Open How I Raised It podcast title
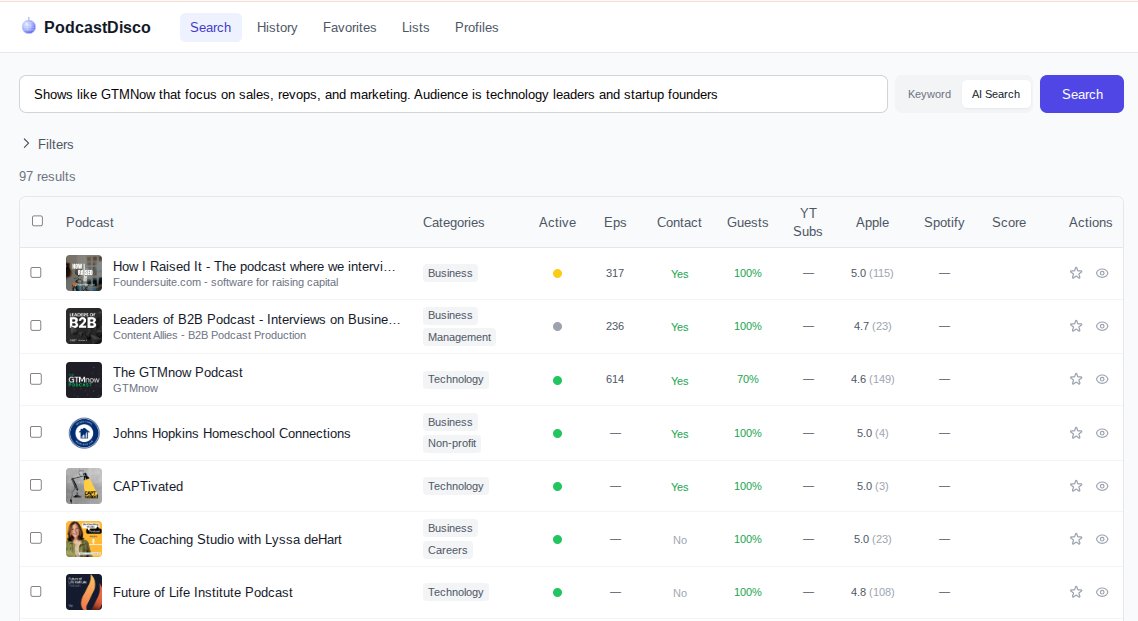Image resolution: width=1138 pixels, height=621 pixels. pos(254,266)
